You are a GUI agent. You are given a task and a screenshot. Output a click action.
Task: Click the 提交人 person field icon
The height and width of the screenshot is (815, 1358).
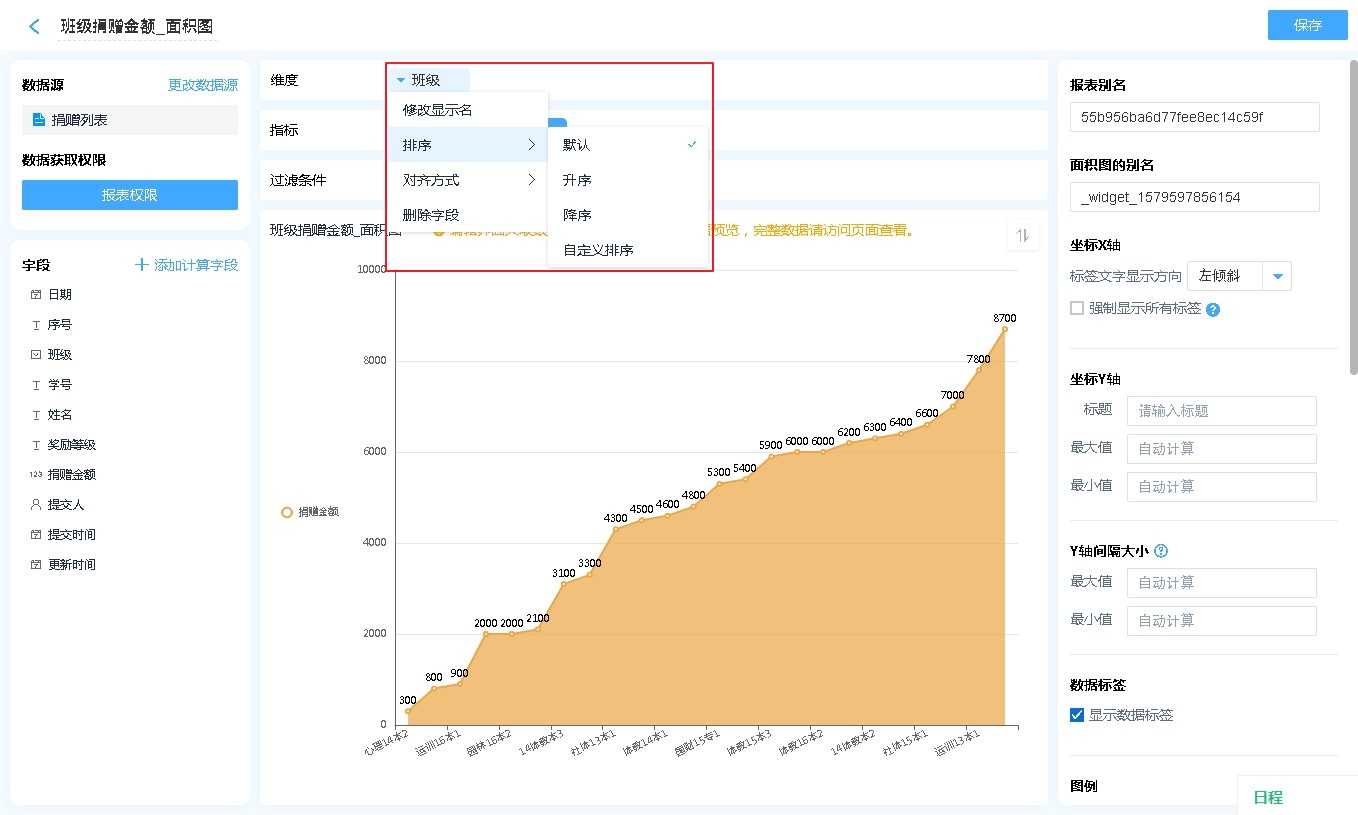36,505
